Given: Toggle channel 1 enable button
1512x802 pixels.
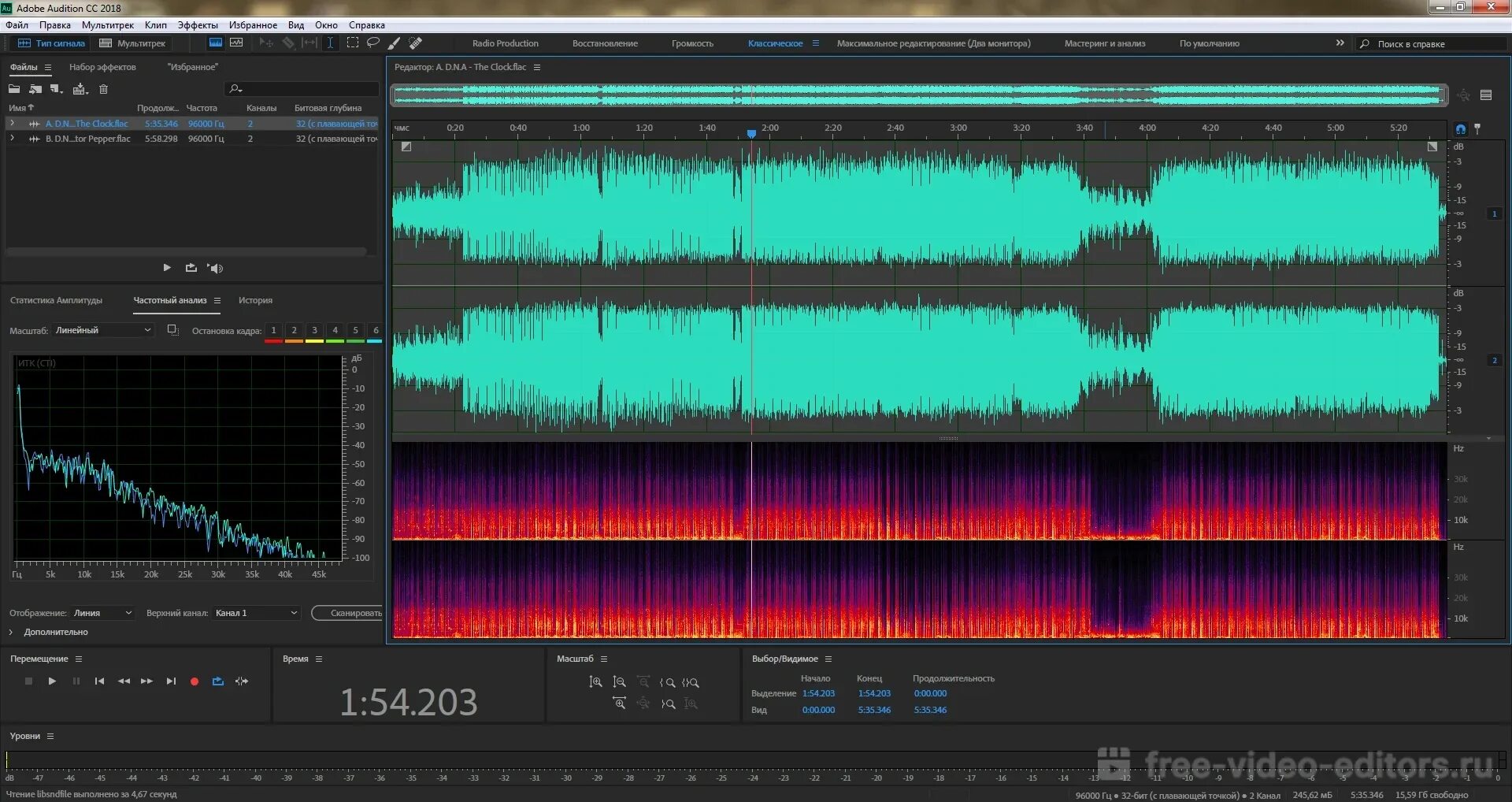Looking at the screenshot, I should click(x=1494, y=213).
